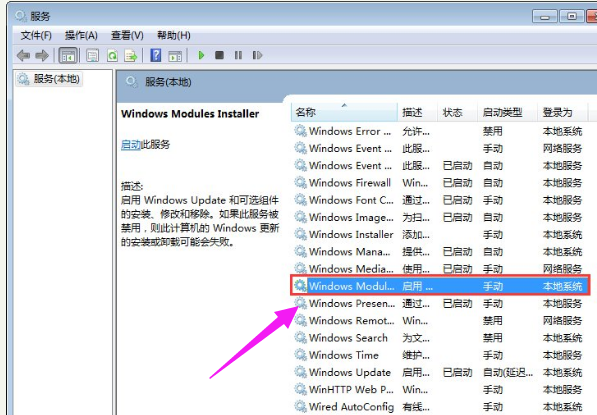Click the Restart service toolbar icon
The image size is (597, 415).
pyautogui.click(x=257, y=56)
